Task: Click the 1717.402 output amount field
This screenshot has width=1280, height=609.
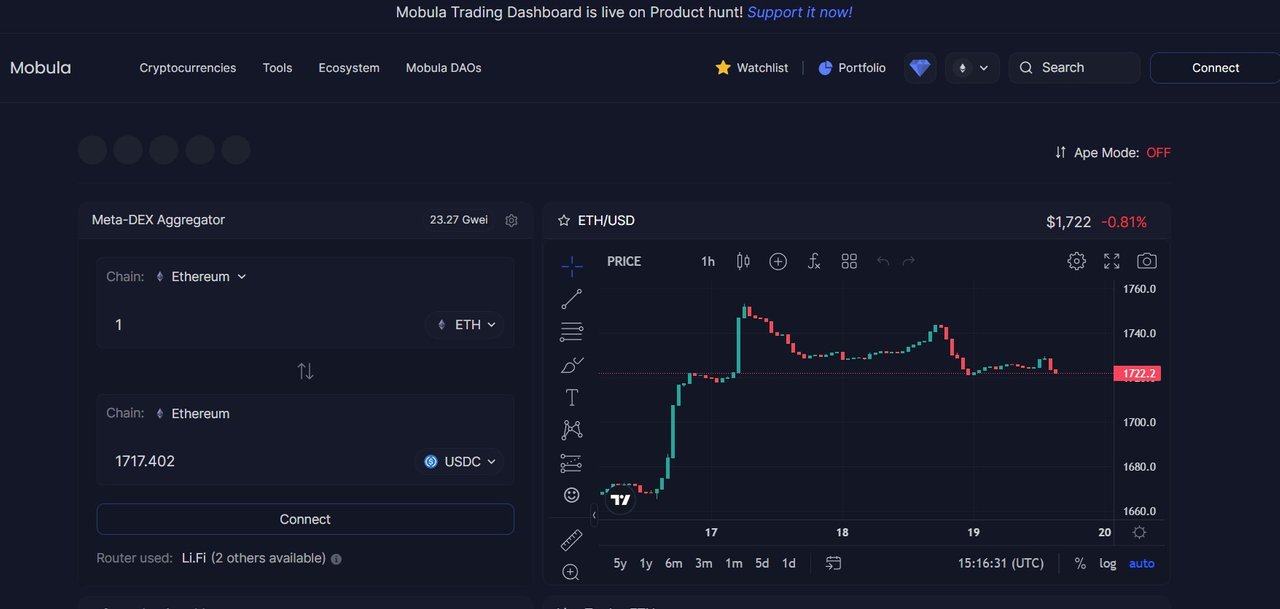Action: (255, 462)
